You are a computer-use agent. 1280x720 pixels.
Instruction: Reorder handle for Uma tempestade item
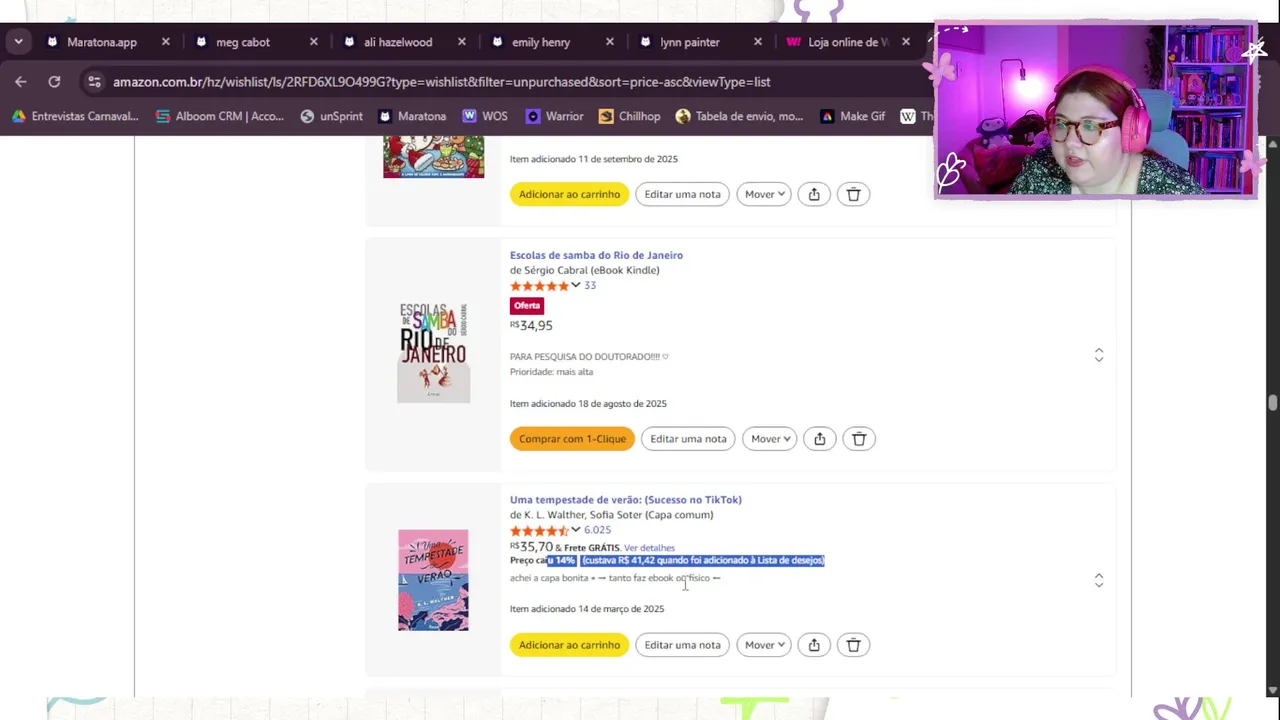click(1099, 580)
